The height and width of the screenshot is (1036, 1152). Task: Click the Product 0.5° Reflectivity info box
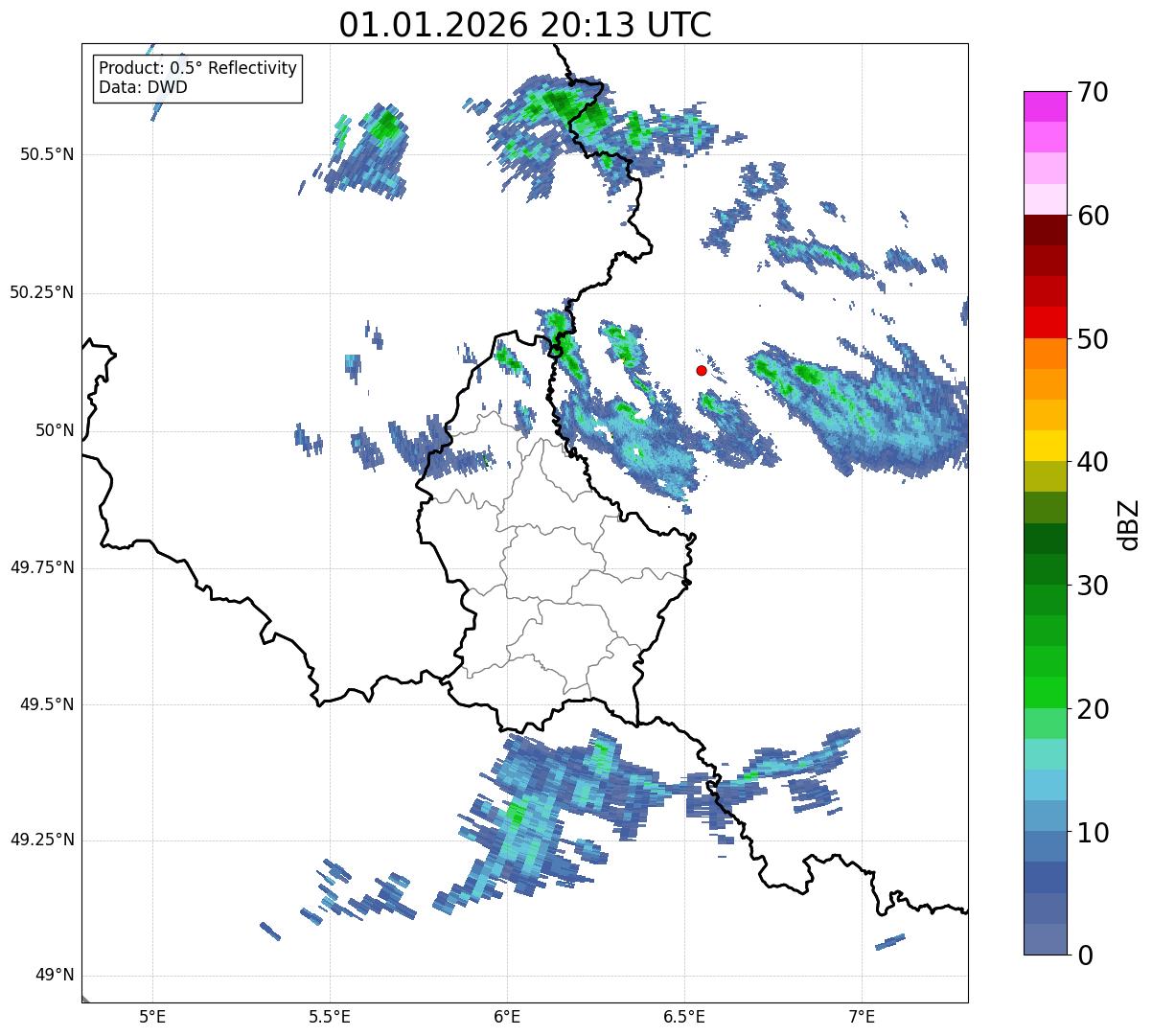198,79
